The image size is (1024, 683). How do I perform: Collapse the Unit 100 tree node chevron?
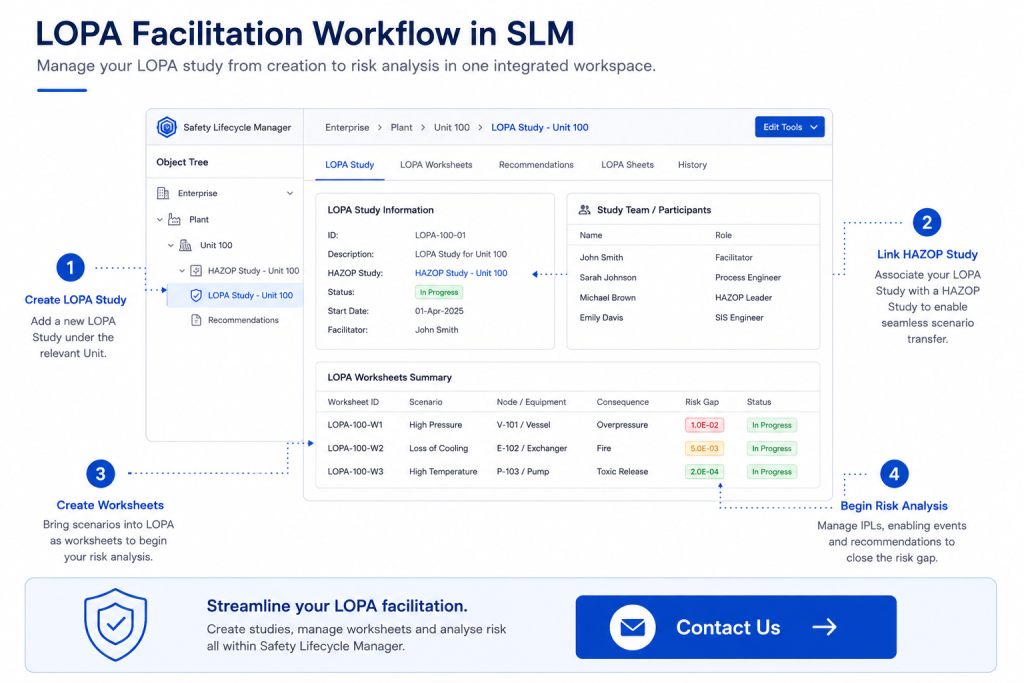click(x=170, y=245)
